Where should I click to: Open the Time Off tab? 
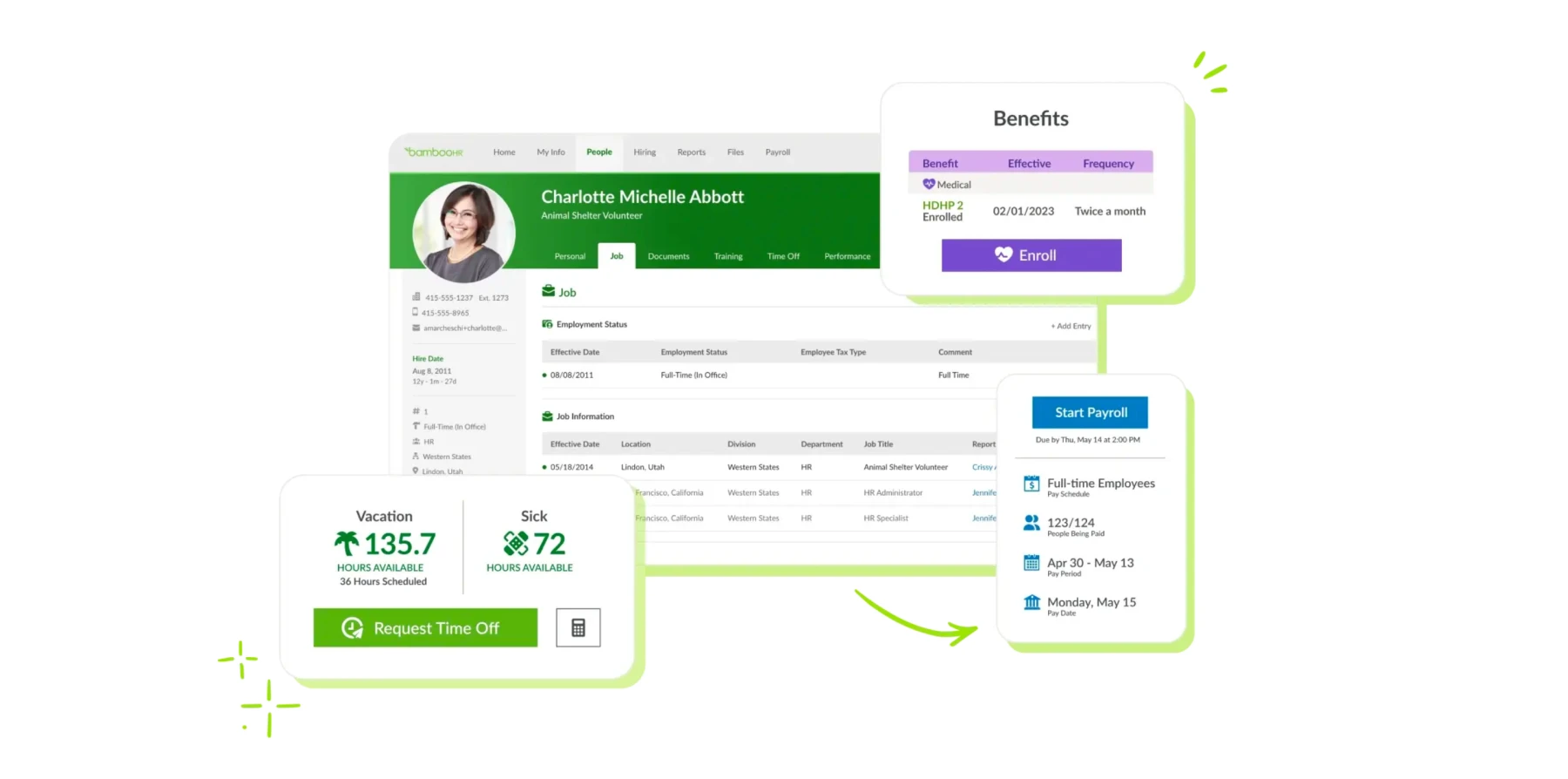click(x=783, y=256)
